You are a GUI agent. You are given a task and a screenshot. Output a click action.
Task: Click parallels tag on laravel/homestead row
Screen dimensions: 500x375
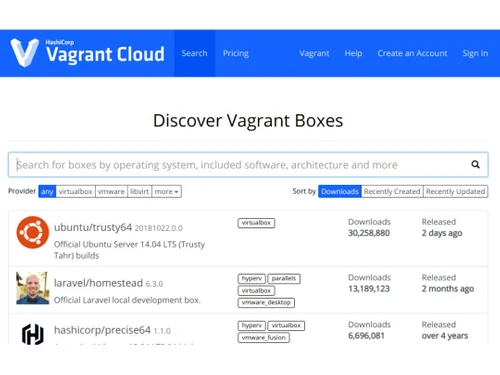click(x=284, y=278)
